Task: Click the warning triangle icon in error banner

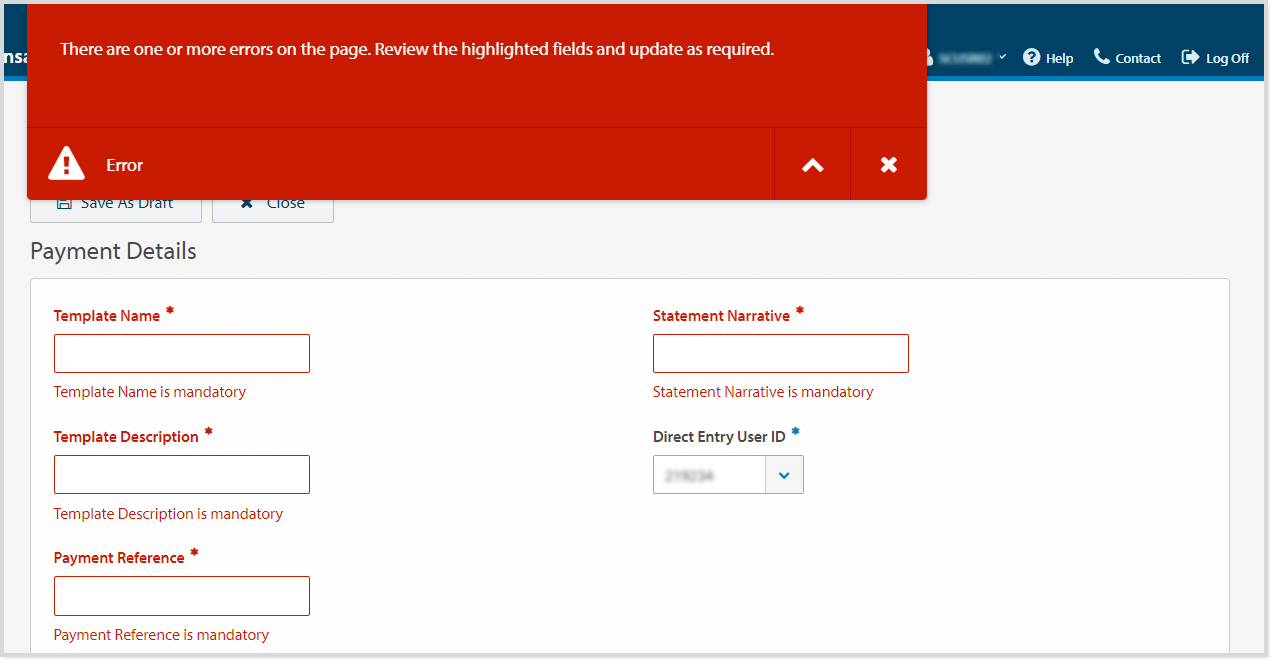Action: tap(67, 163)
